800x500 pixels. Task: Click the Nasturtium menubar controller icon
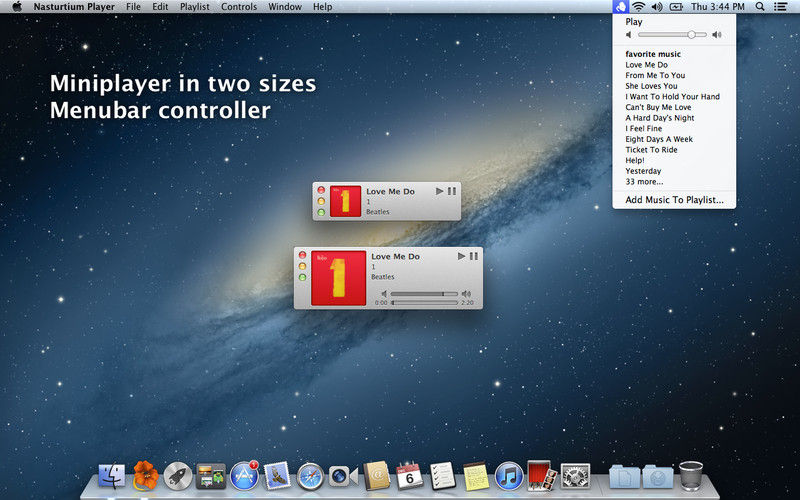click(620, 7)
